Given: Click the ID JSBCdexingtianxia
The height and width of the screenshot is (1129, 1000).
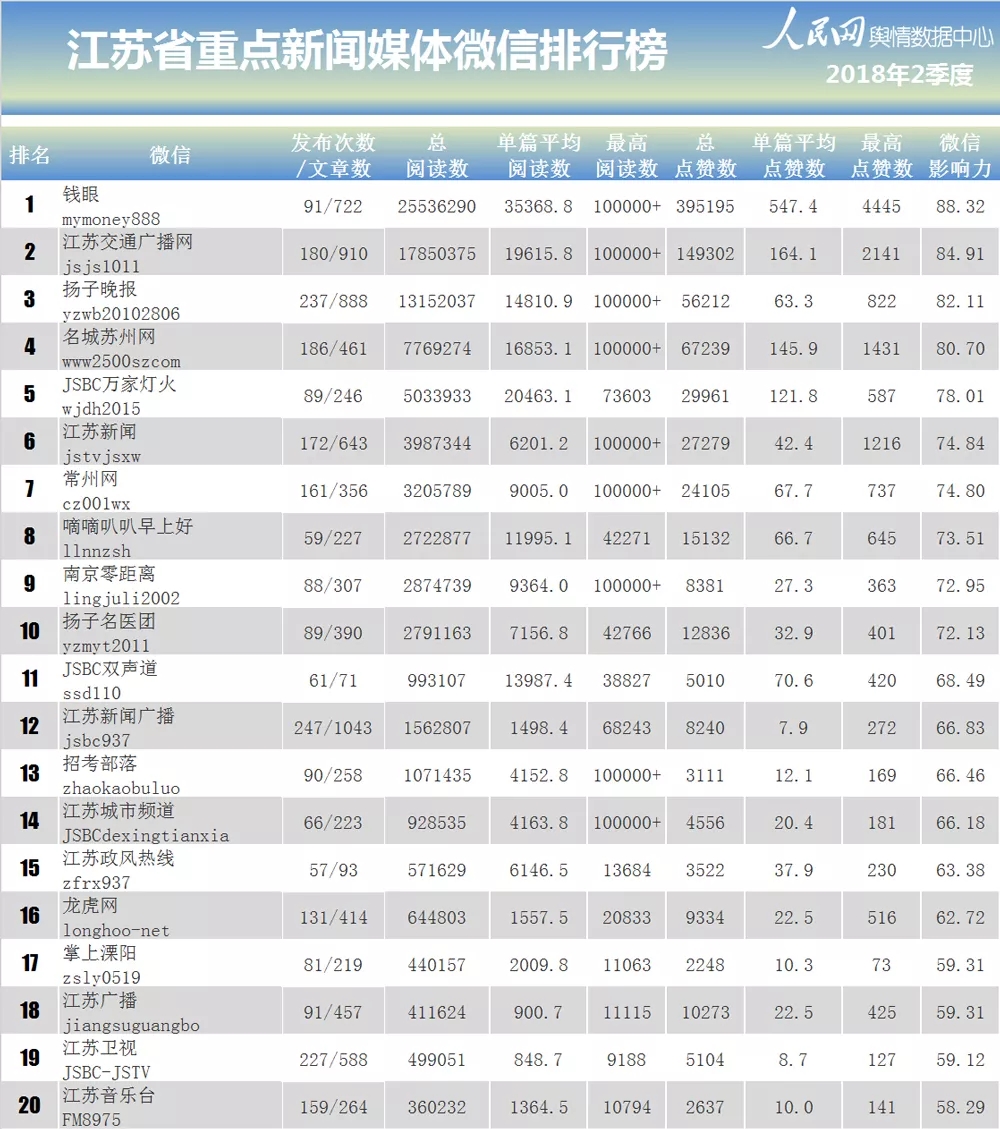Looking at the screenshot, I should click(x=145, y=837).
